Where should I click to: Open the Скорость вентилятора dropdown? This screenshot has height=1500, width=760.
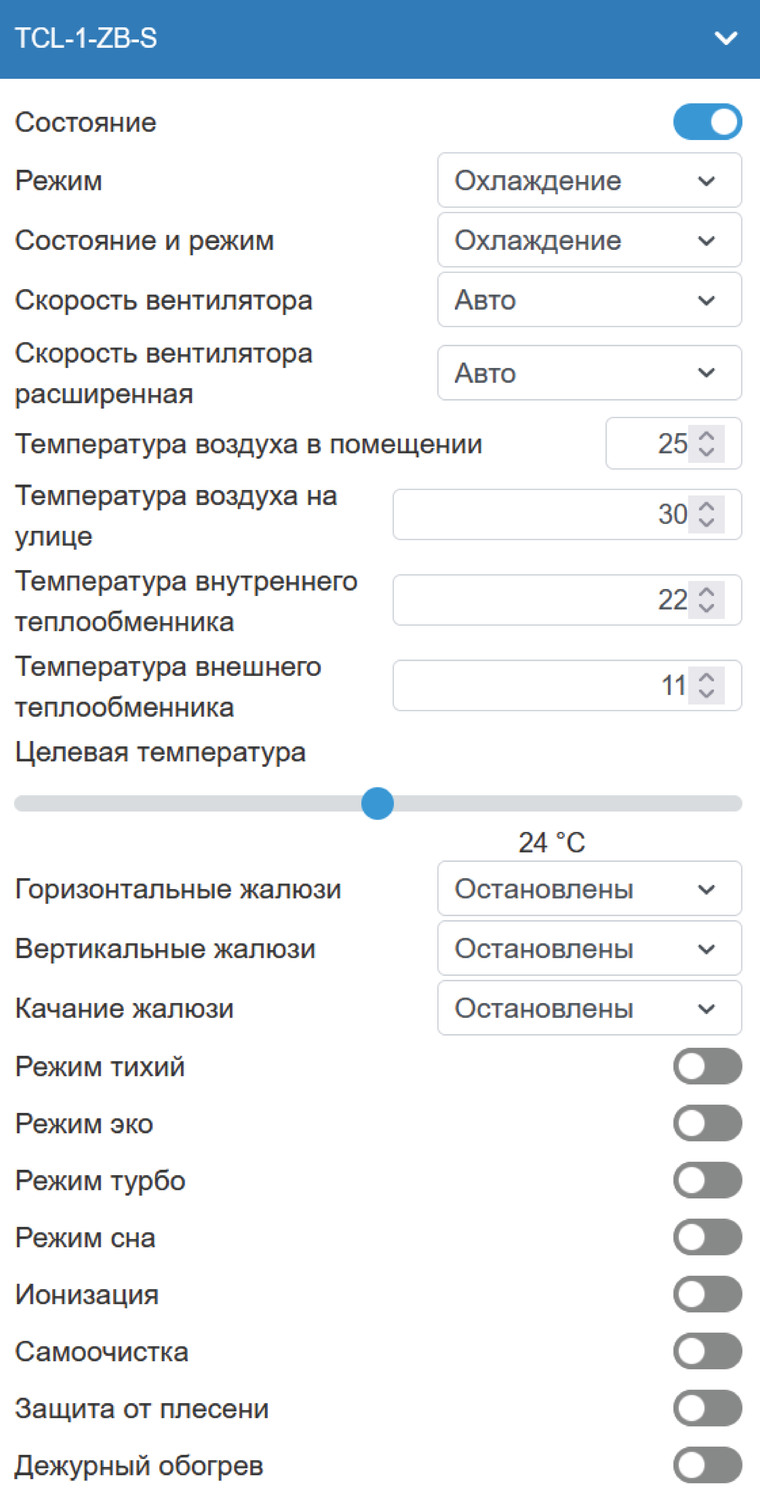[589, 300]
